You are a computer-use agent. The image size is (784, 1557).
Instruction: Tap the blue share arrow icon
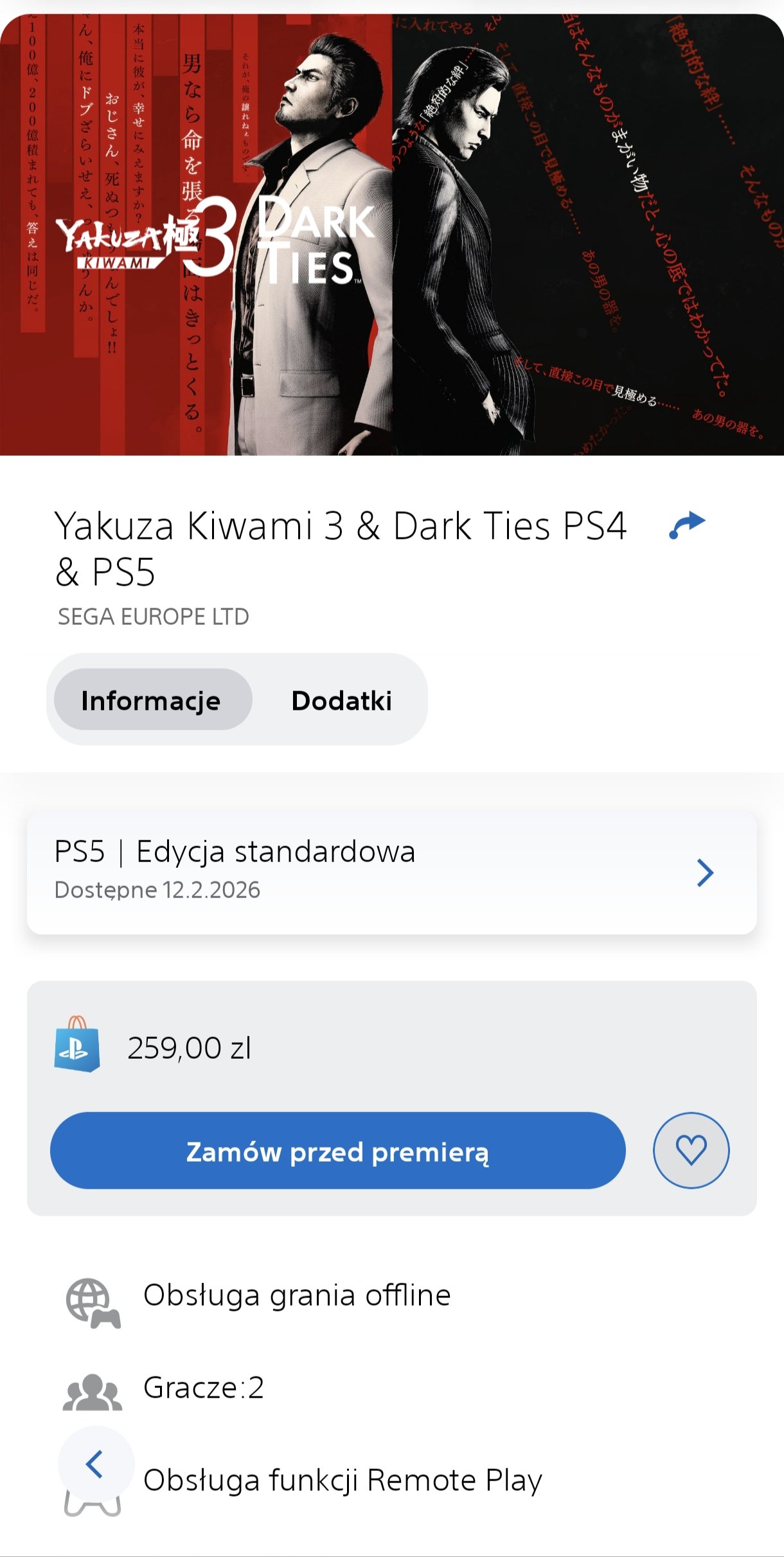[x=687, y=525]
